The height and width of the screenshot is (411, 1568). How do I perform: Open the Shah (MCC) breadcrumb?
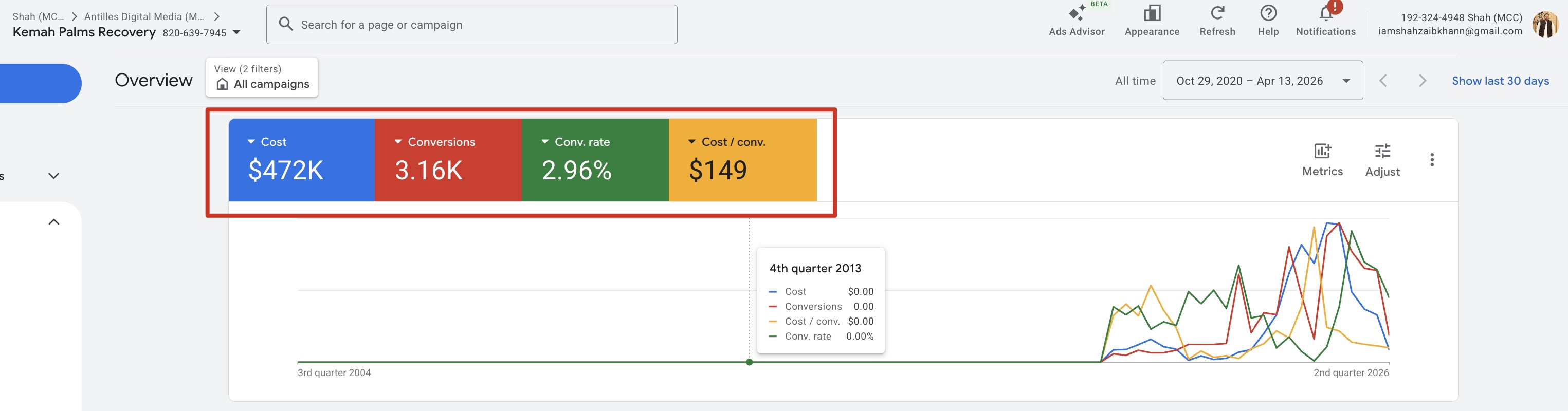click(38, 16)
